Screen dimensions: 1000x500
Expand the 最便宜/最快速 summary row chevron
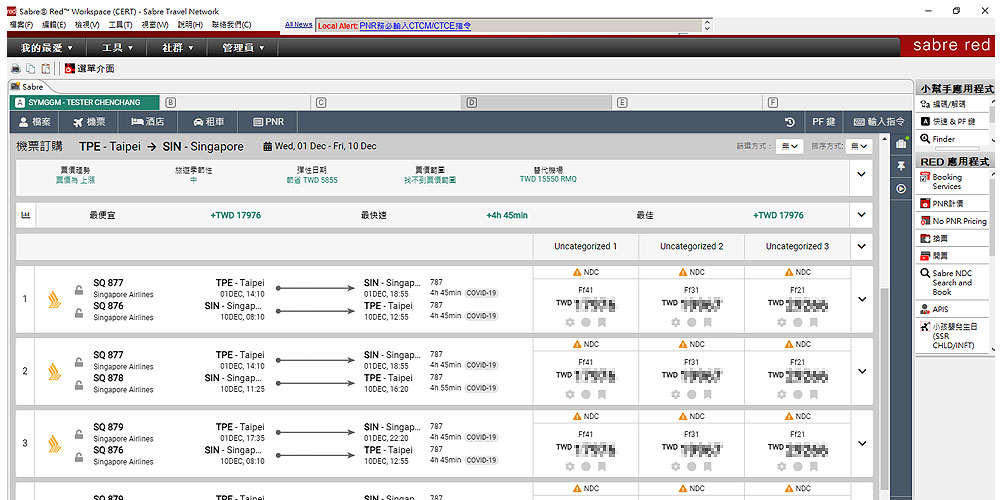point(862,216)
